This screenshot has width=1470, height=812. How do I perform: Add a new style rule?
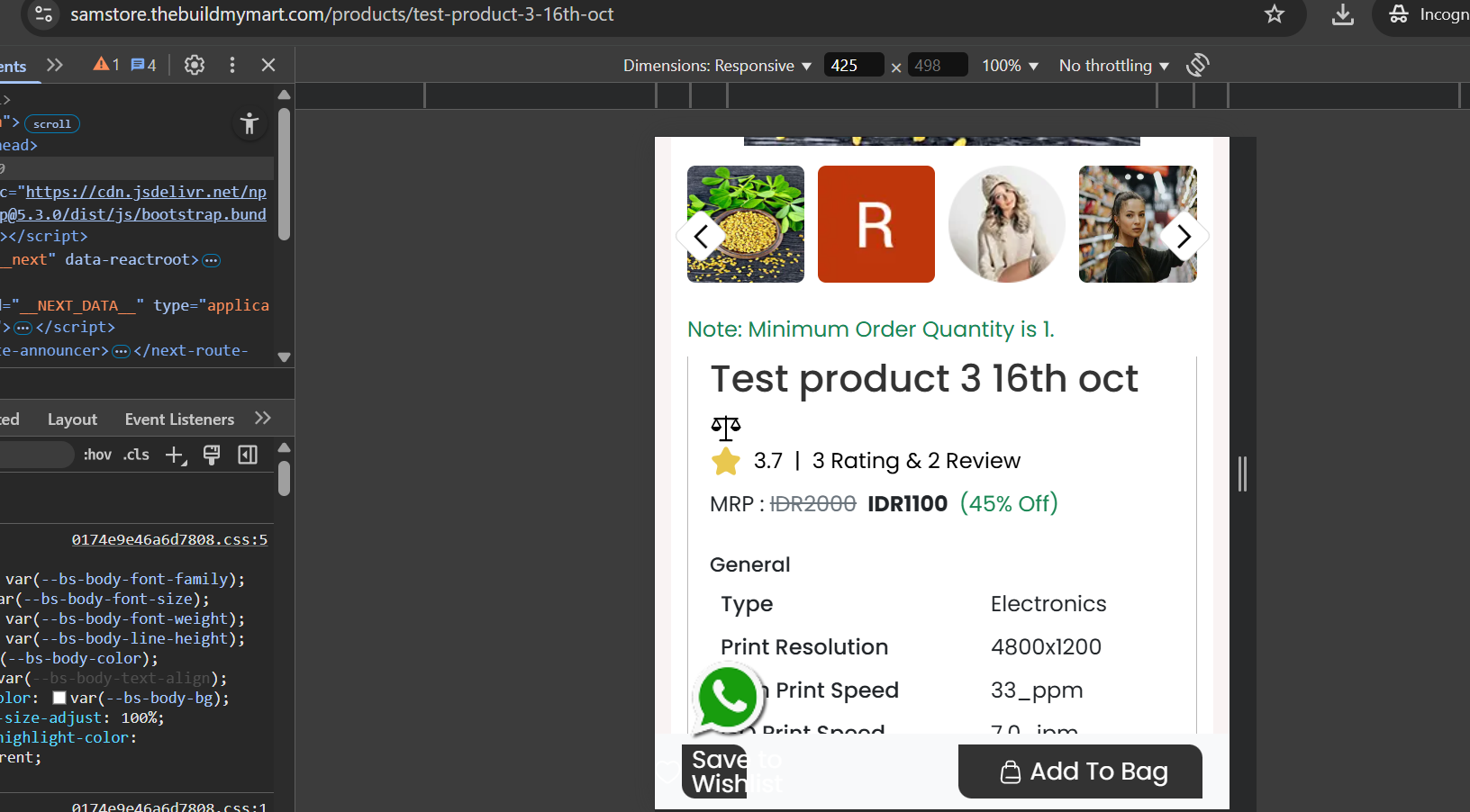pyautogui.click(x=176, y=456)
